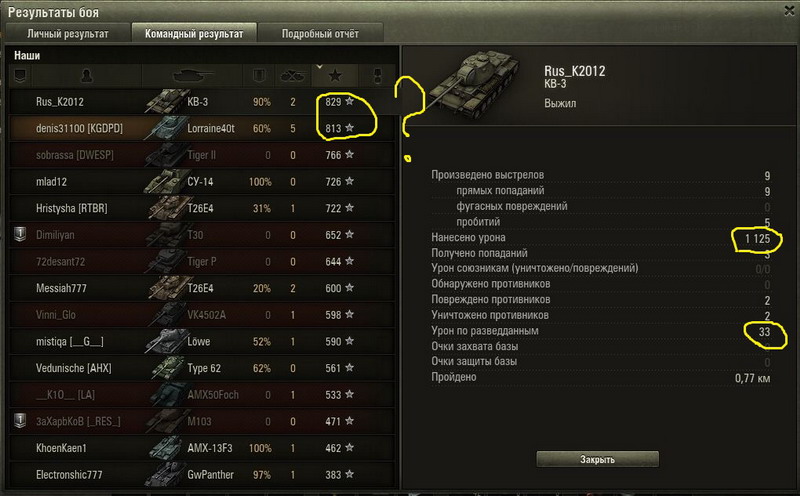Click the Закрыть button
This screenshot has width=800, height=496.
[597, 459]
